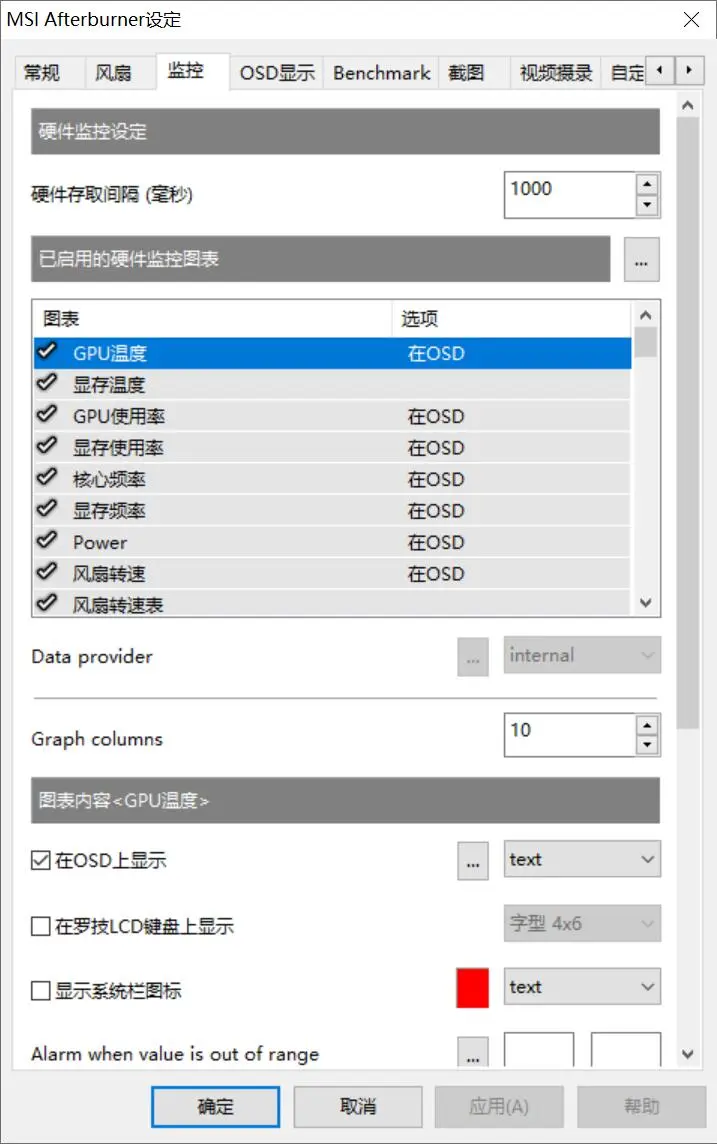The image size is (717, 1144).
Task: Open the Benchmark tab
Action: (x=381, y=73)
